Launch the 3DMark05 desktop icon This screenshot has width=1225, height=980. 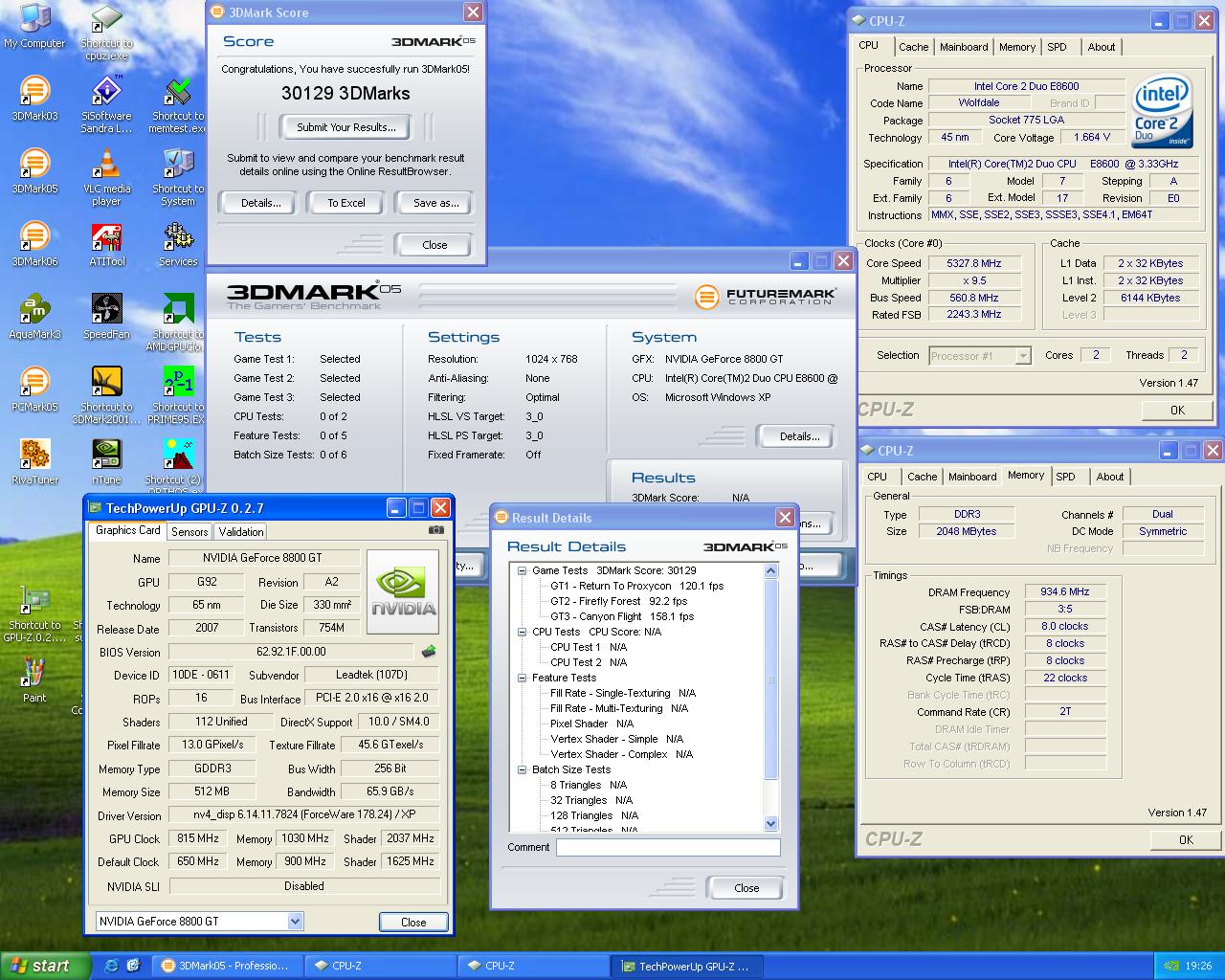point(34,171)
